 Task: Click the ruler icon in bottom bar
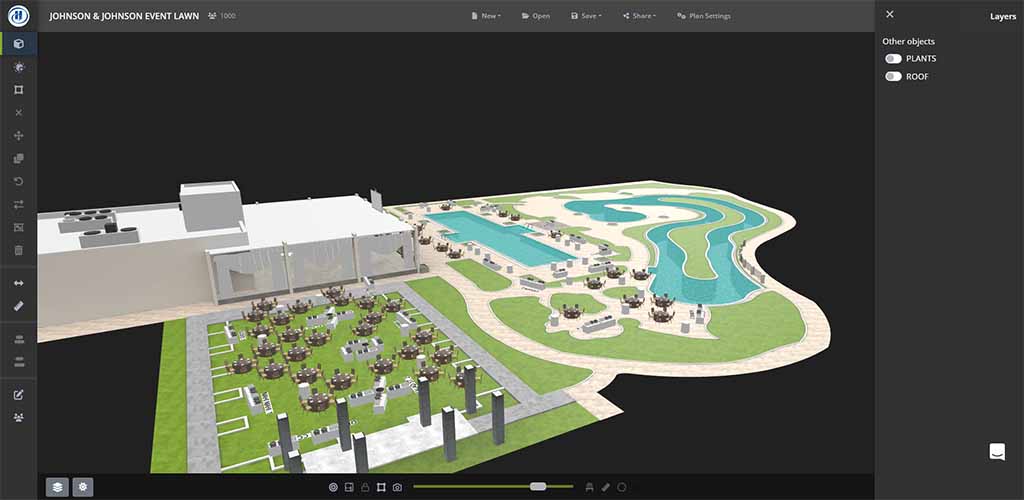[605, 487]
